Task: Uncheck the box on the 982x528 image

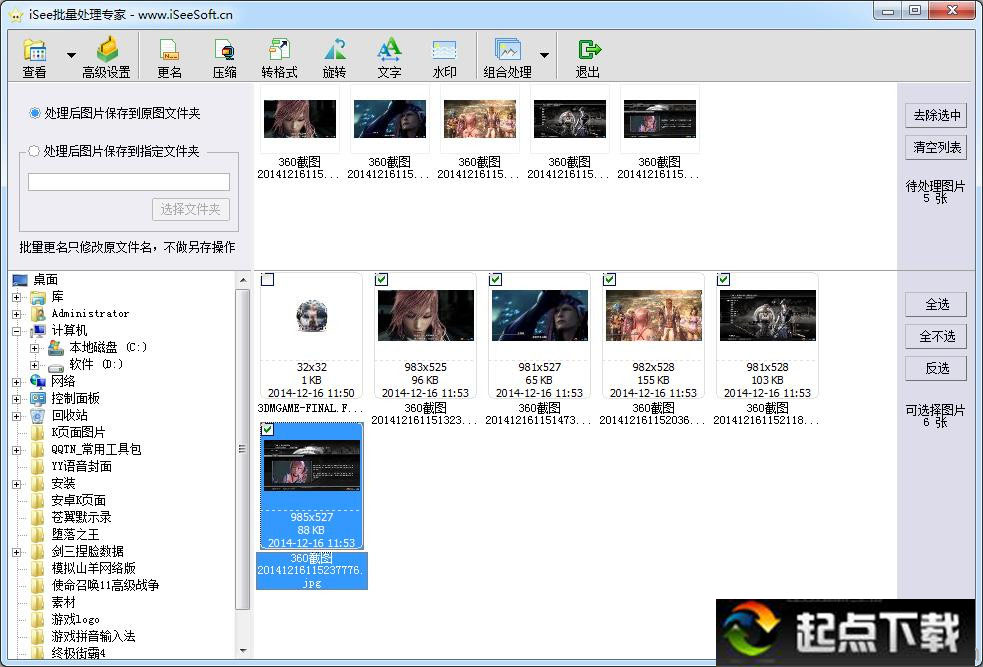Action: 609,280
